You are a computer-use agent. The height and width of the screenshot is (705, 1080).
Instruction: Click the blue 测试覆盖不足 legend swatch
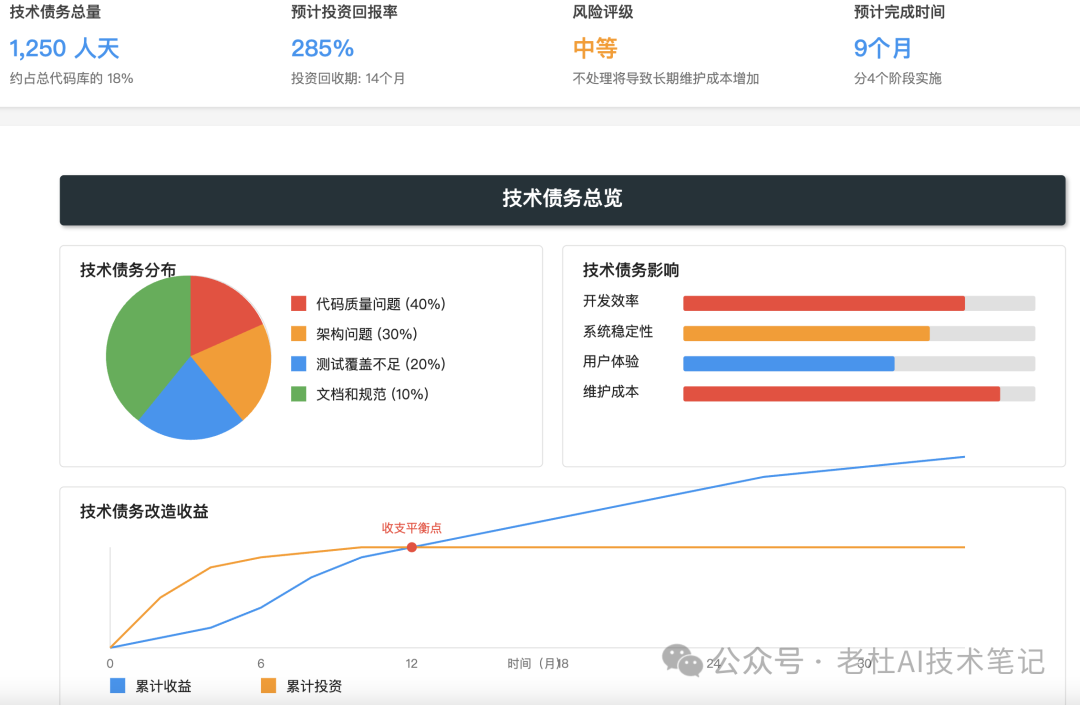(298, 364)
